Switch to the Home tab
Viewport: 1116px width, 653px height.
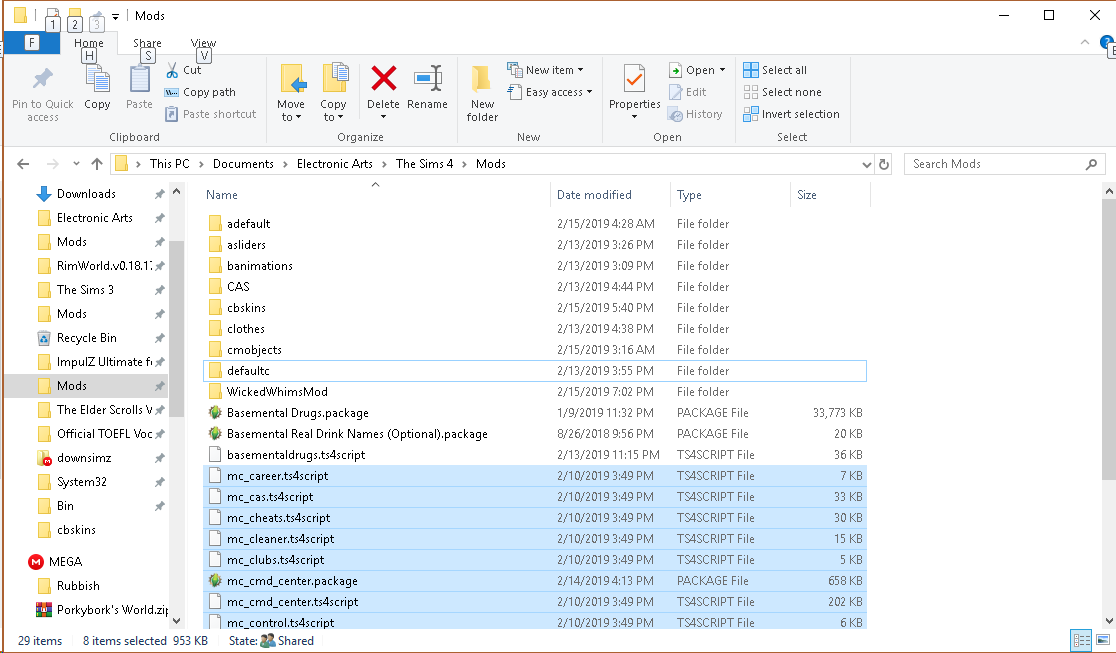click(x=89, y=43)
